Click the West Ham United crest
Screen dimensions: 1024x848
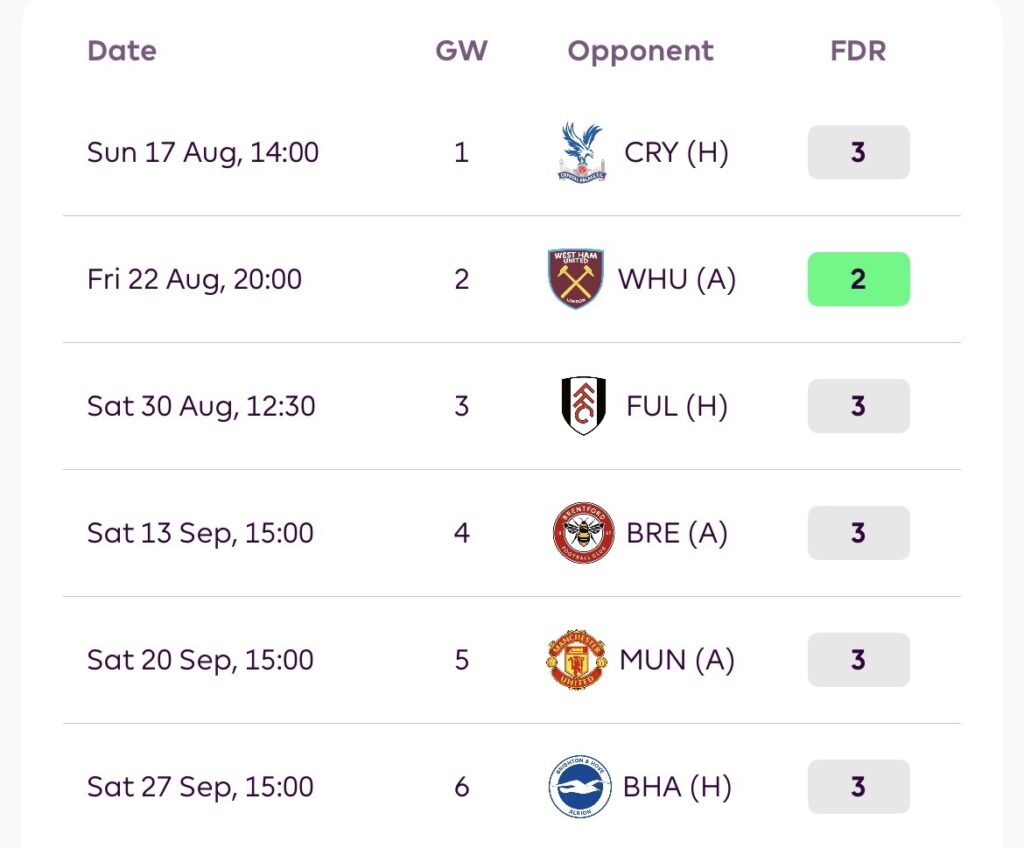(x=575, y=279)
